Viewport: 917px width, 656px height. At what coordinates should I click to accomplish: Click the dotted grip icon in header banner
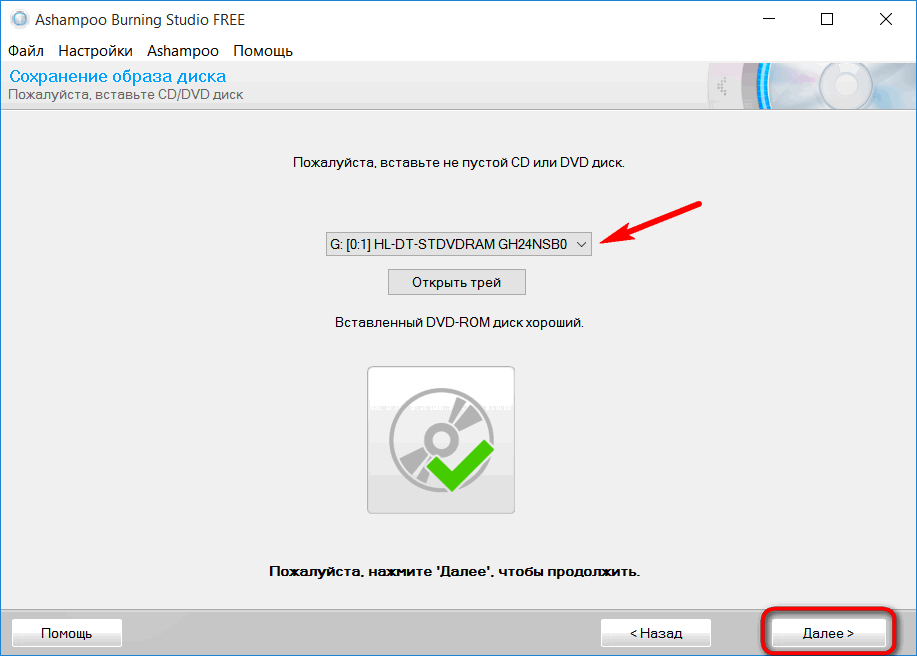pos(723,87)
